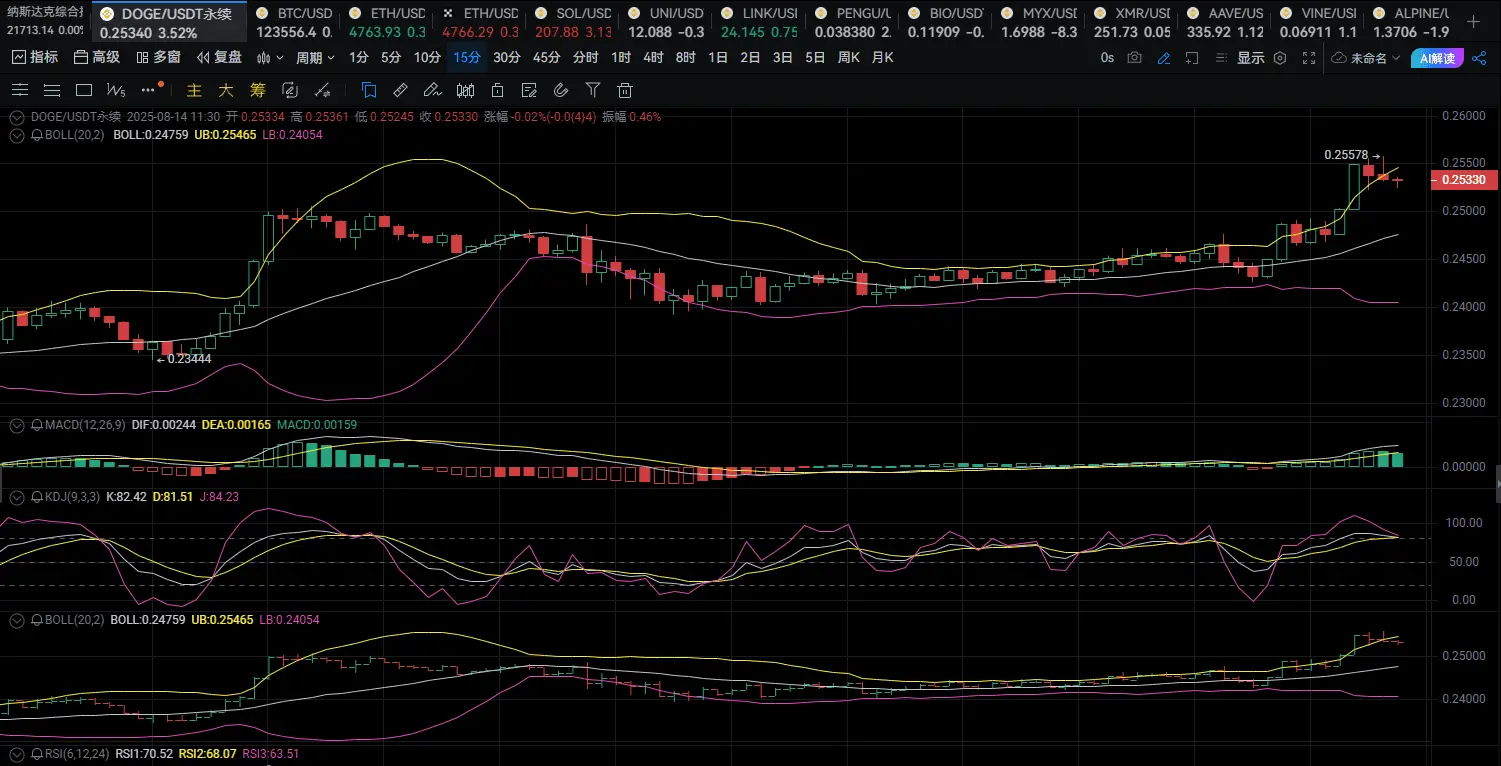Open chart settings hexagon icon
1501x766 pixels.
1280,58
